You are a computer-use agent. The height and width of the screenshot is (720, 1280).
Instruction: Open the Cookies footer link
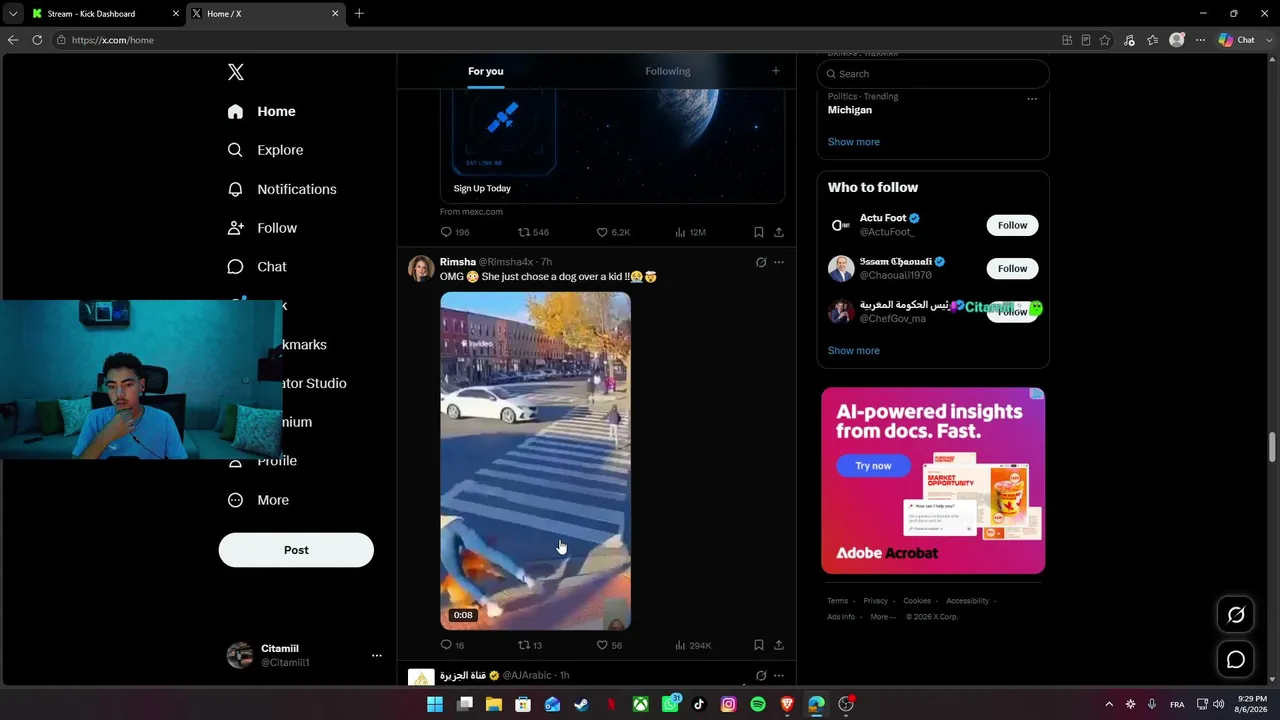[x=917, y=601]
